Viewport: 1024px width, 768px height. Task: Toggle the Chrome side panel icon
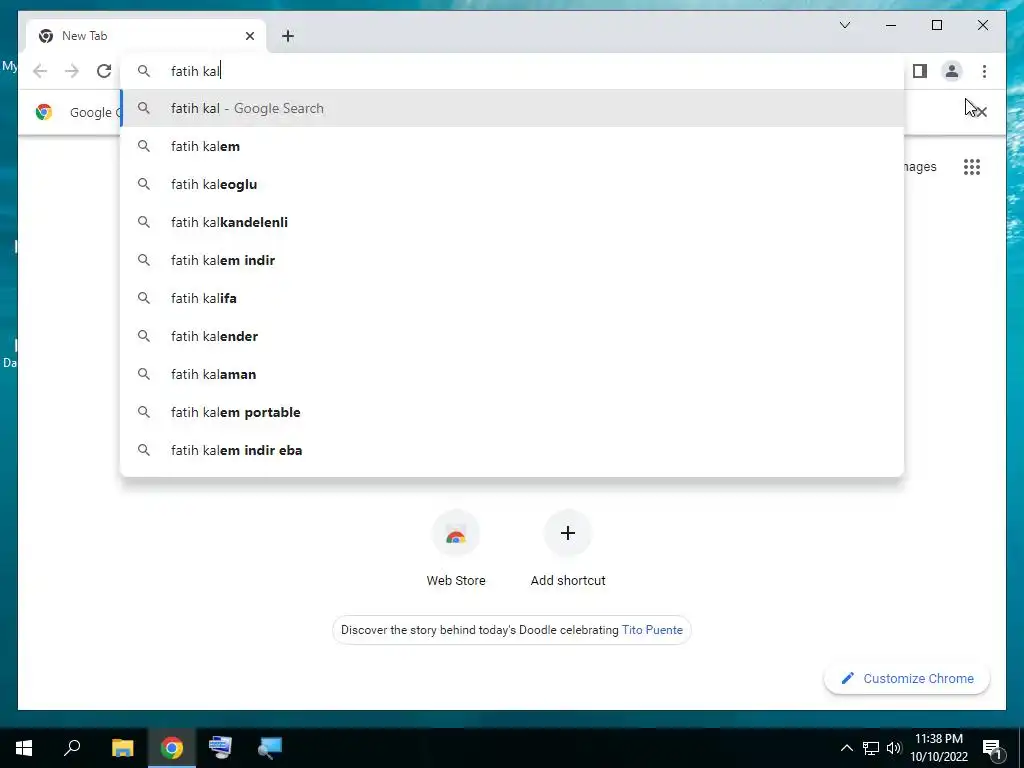coord(920,71)
